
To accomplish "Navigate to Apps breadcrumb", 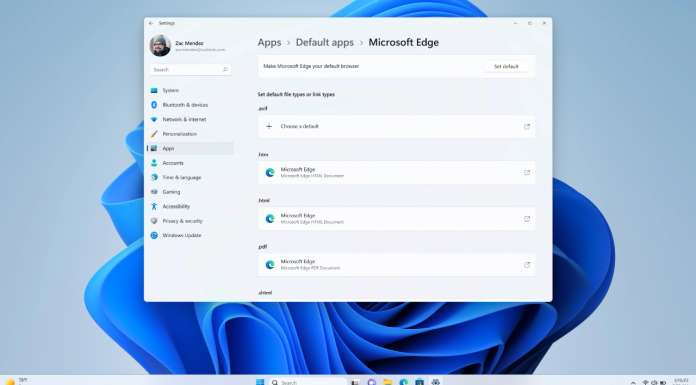I will [x=269, y=43].
